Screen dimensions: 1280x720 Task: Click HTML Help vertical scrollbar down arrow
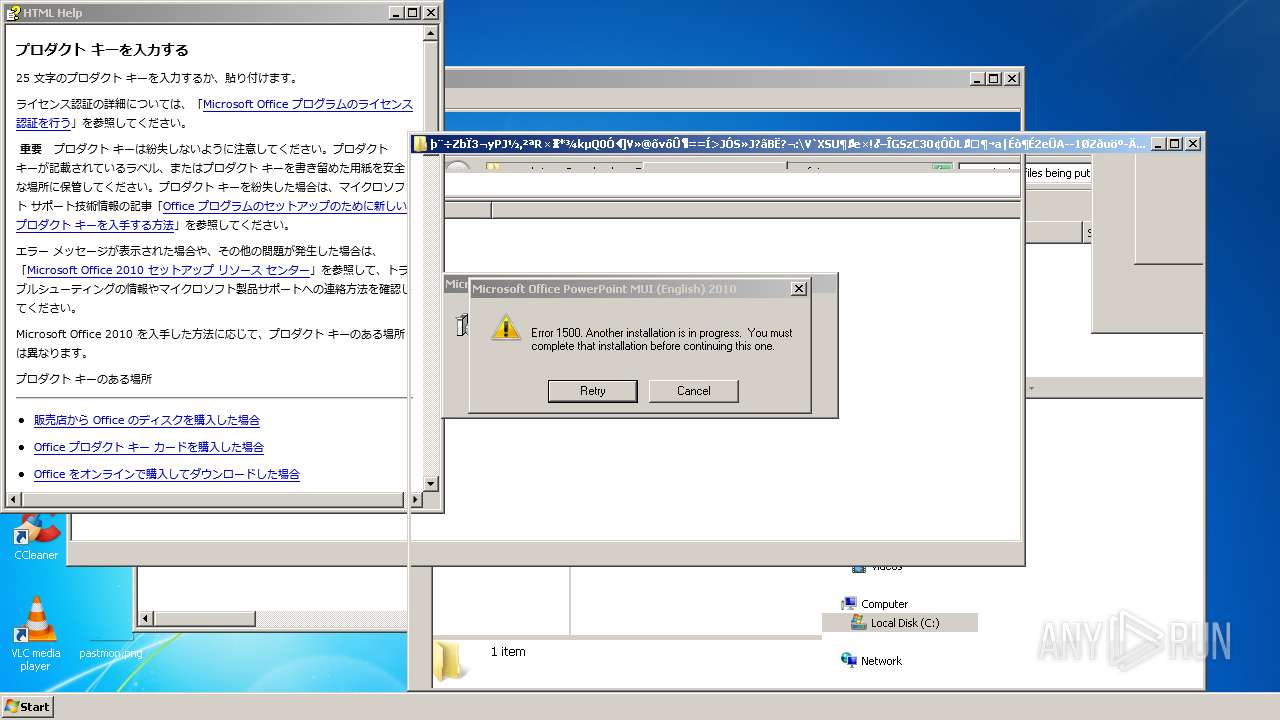tap(431, 484)
